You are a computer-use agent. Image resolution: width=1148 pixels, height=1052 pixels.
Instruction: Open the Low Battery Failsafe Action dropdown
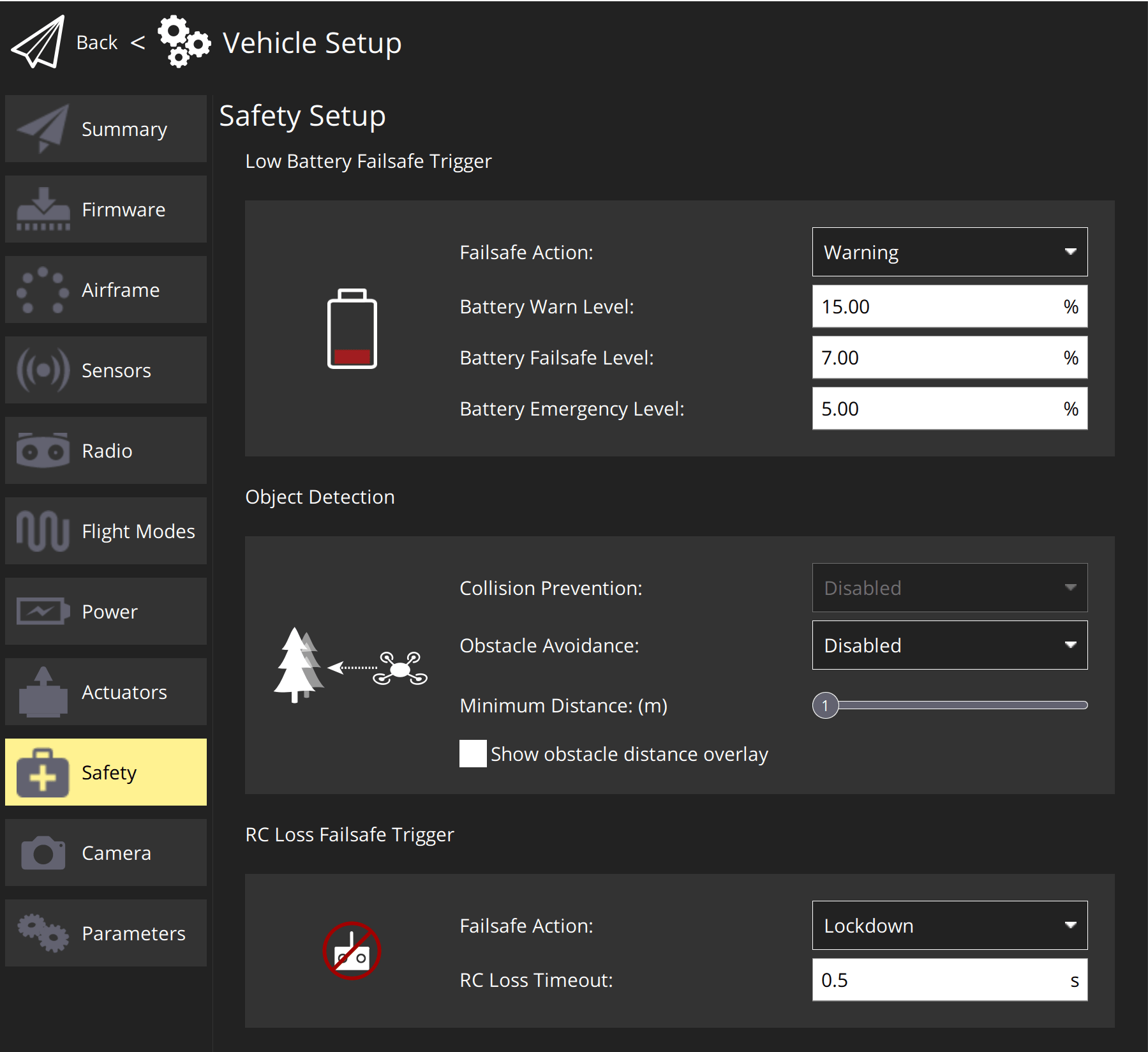tap(949, 252)
